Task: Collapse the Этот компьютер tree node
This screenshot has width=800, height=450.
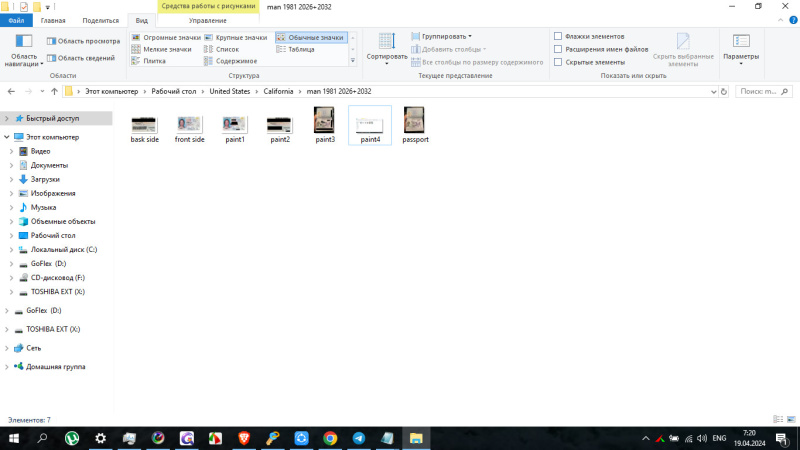Action: click(x=6, y=137)
